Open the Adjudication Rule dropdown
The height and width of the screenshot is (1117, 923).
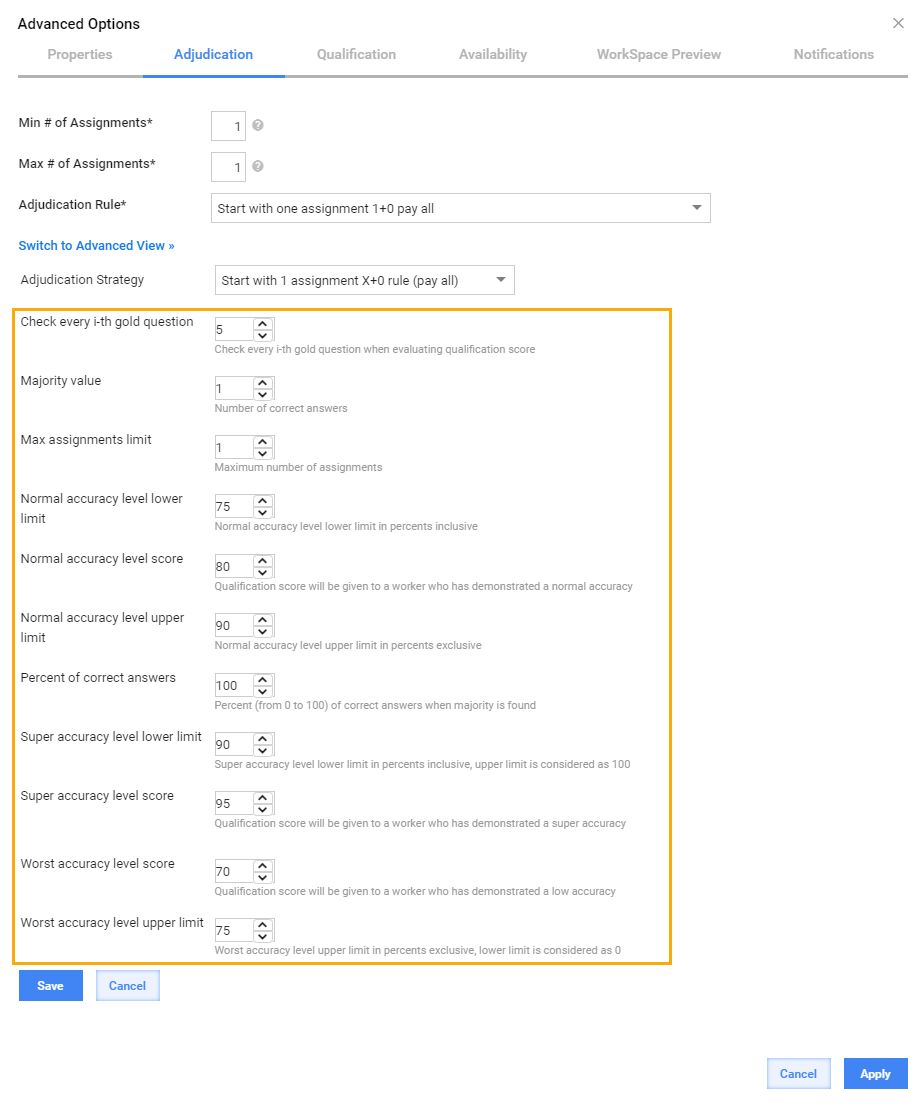[x=461, y=208]
